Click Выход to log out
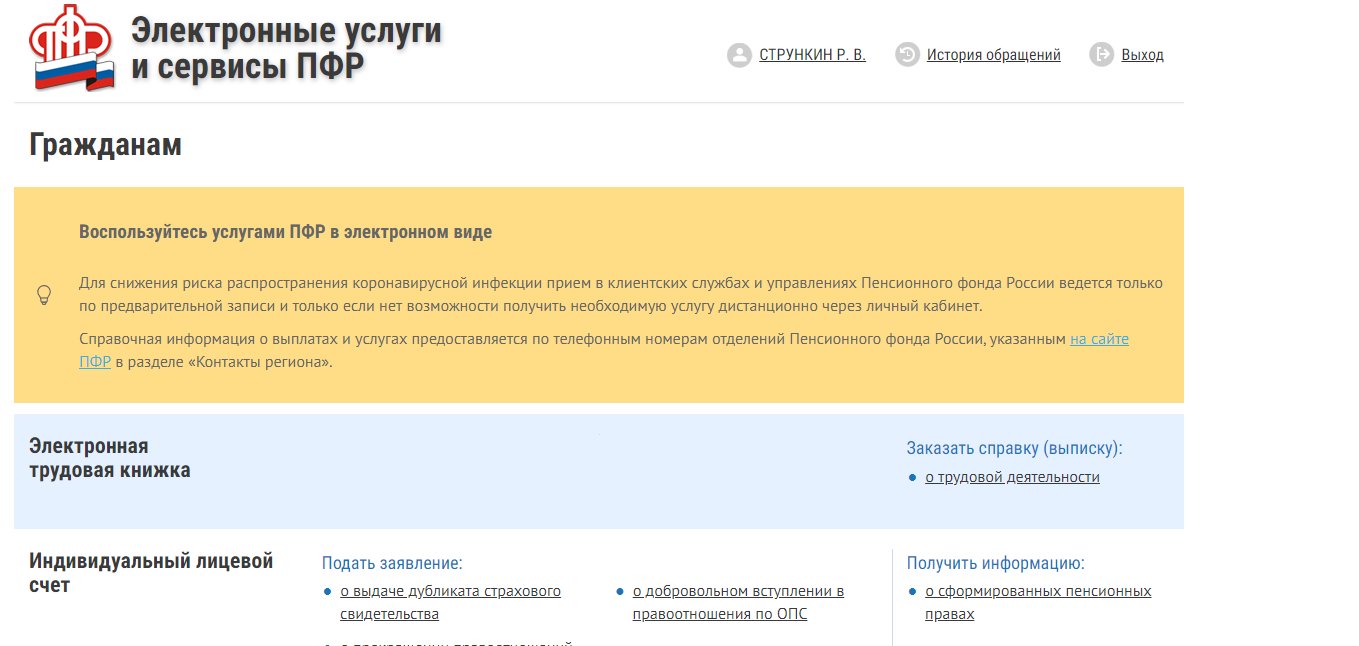Screen dimensions: 1359x646 pyautogui.click(x=1145, y=55)
